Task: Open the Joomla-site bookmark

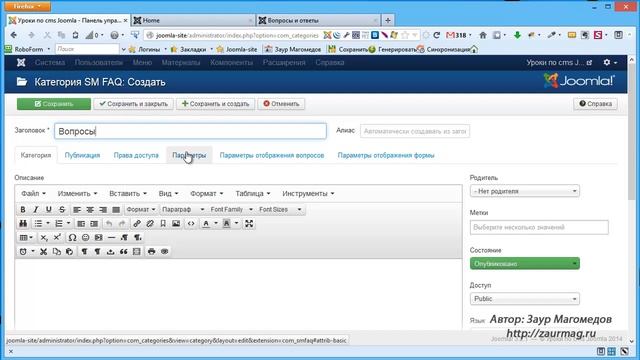Action: coord(237,49)
